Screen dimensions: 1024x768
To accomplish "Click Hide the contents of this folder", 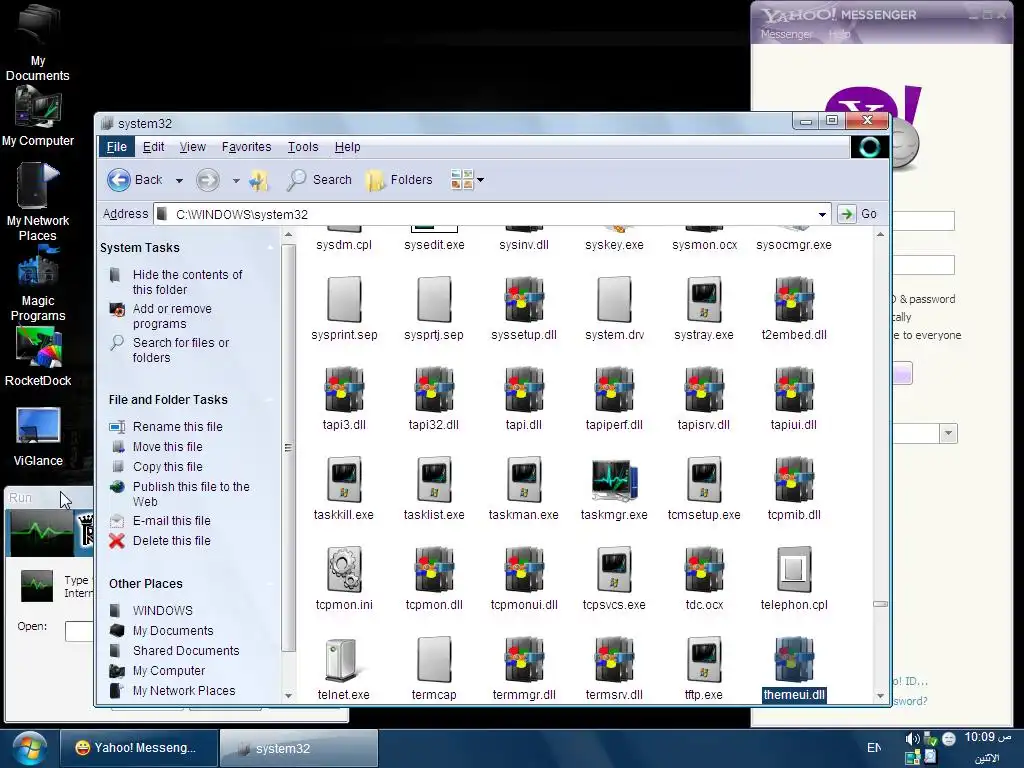I will click(x=187, y=282).
